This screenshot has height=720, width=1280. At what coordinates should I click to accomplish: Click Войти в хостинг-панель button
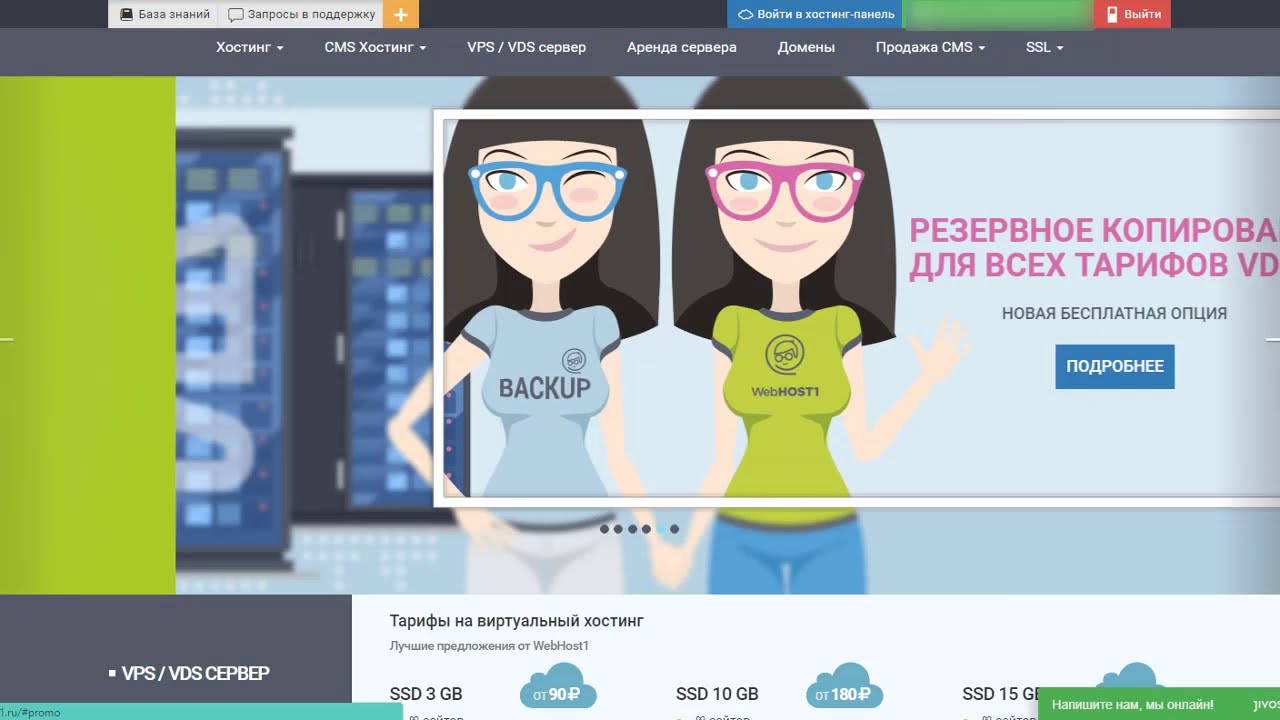[815, 14]
